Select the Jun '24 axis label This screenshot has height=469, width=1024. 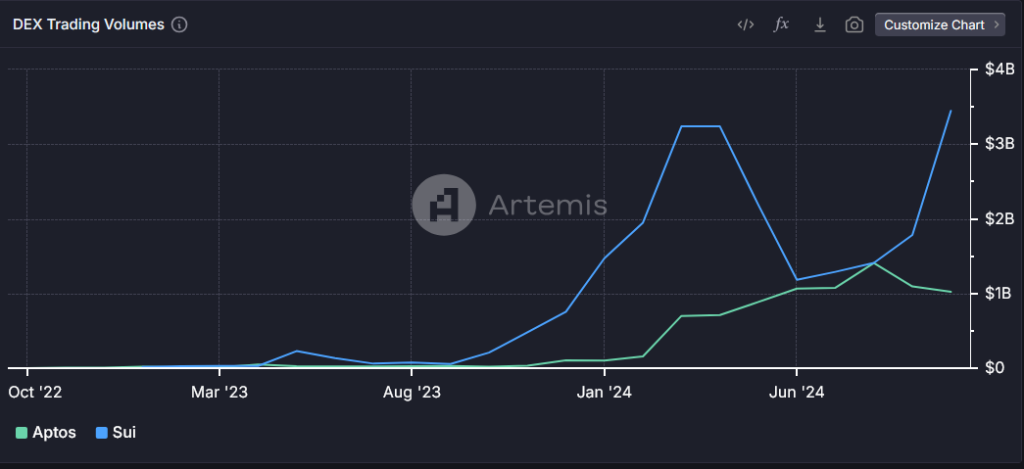click(x=796, y=393)
